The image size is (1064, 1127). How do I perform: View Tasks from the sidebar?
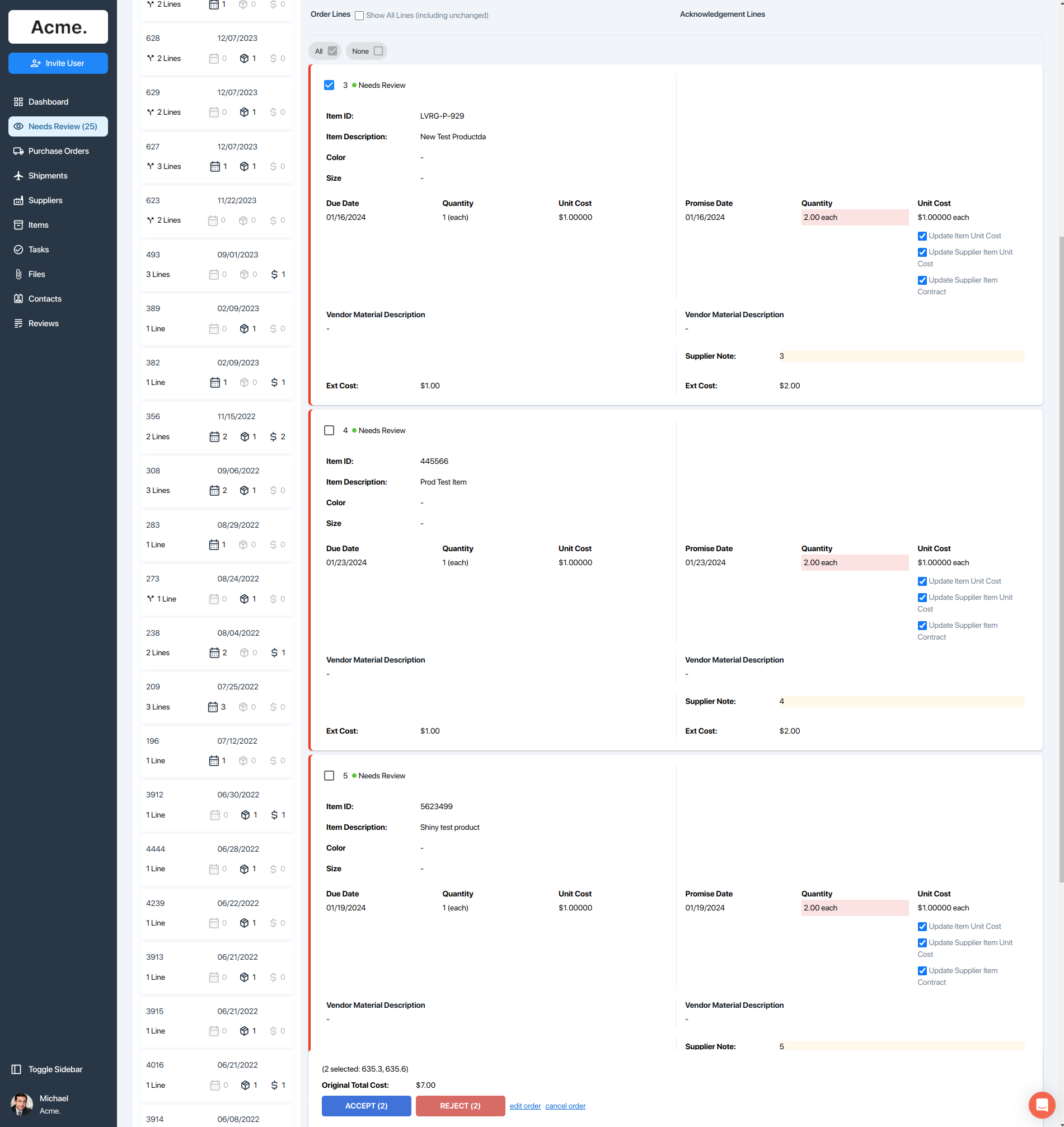38,249
